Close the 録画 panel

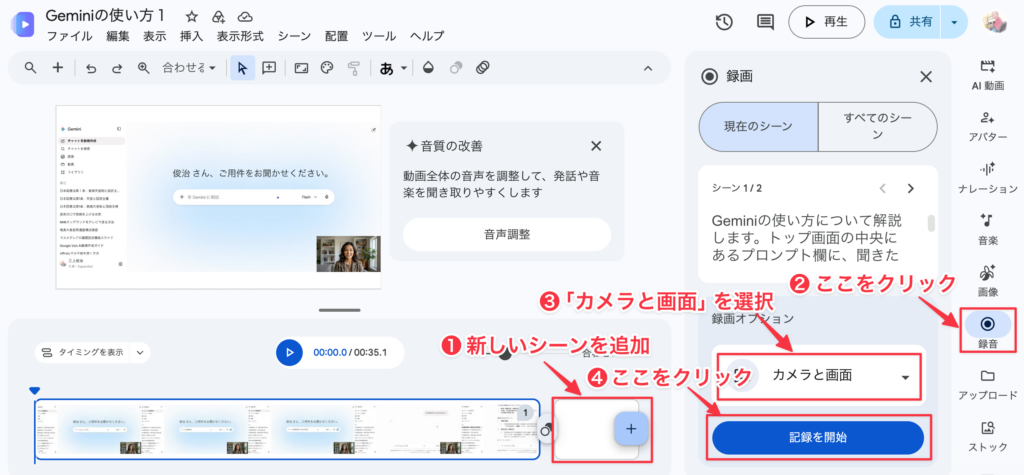click(x=925, y=77)
